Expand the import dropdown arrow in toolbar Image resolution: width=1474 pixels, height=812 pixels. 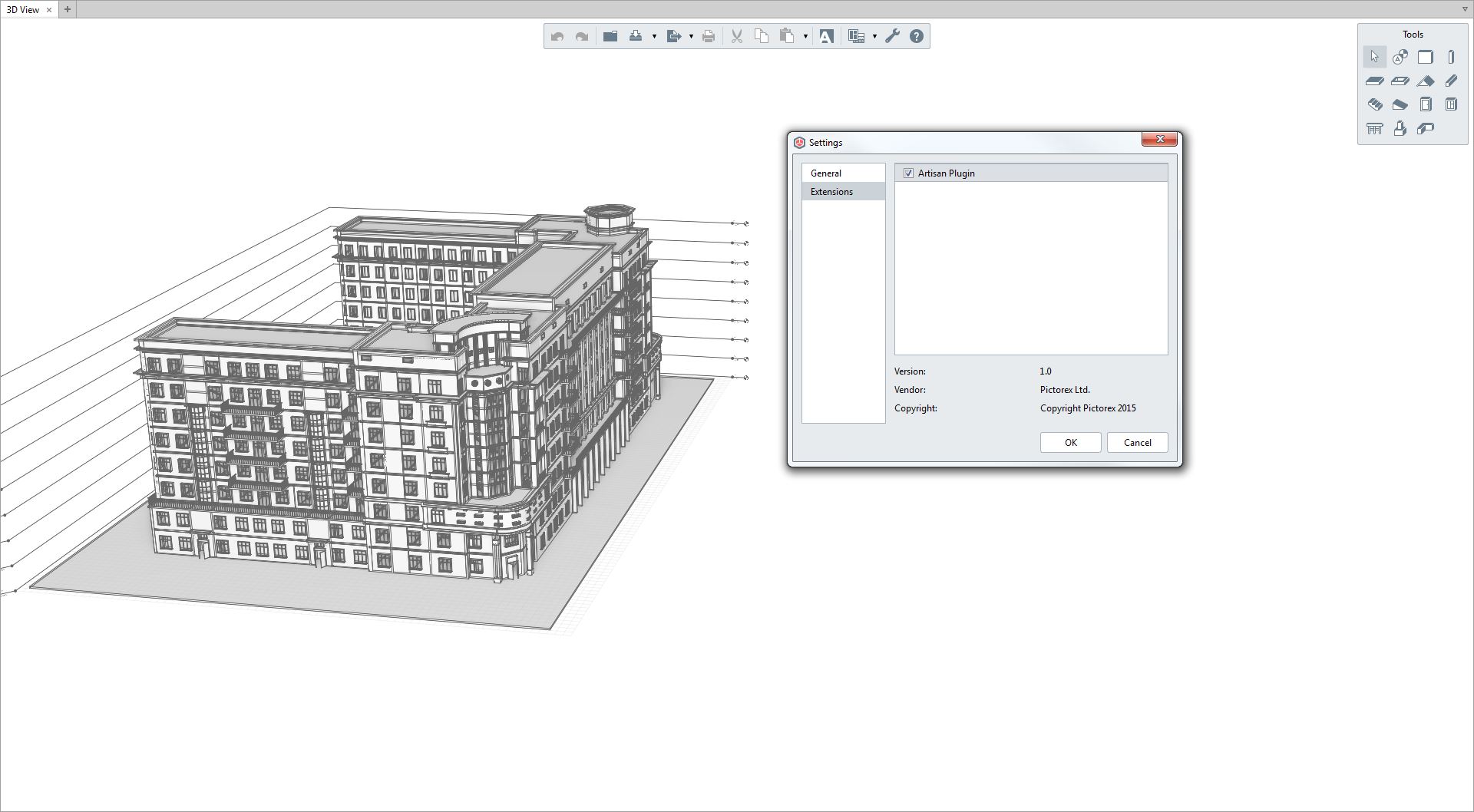point(654,35)
